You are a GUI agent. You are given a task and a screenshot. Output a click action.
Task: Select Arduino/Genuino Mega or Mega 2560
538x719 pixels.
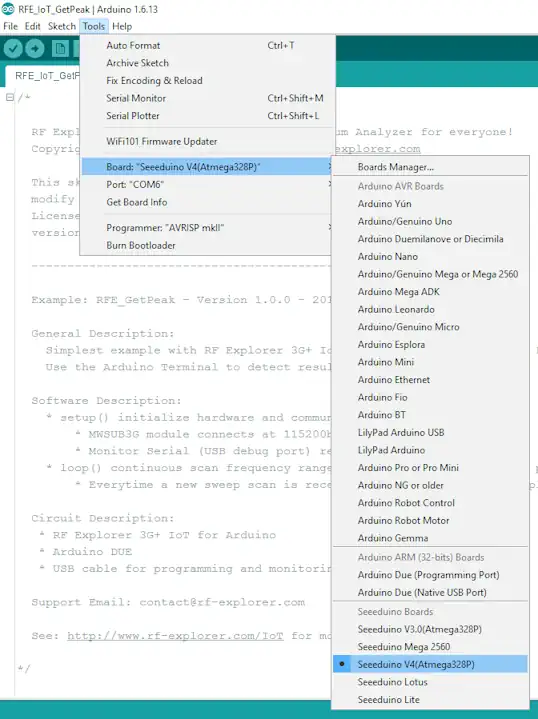tap(430, 274)
